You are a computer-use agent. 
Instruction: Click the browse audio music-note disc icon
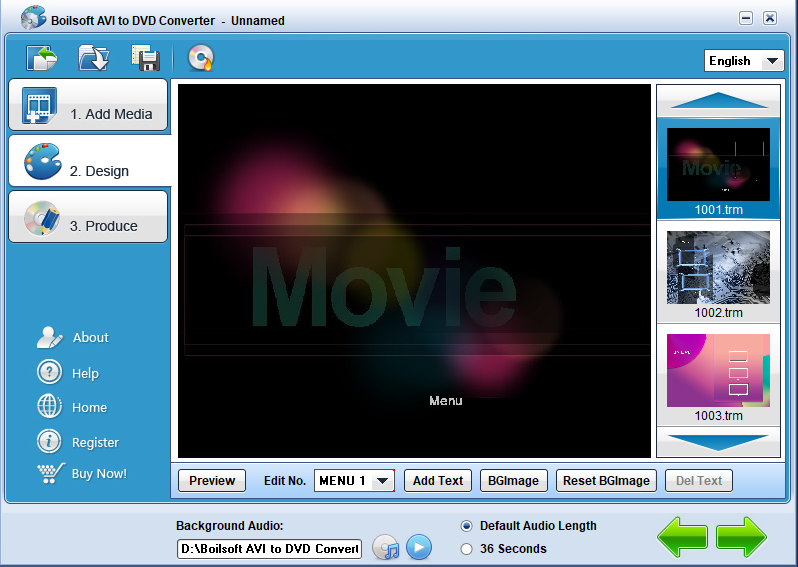tap(386, 548)
